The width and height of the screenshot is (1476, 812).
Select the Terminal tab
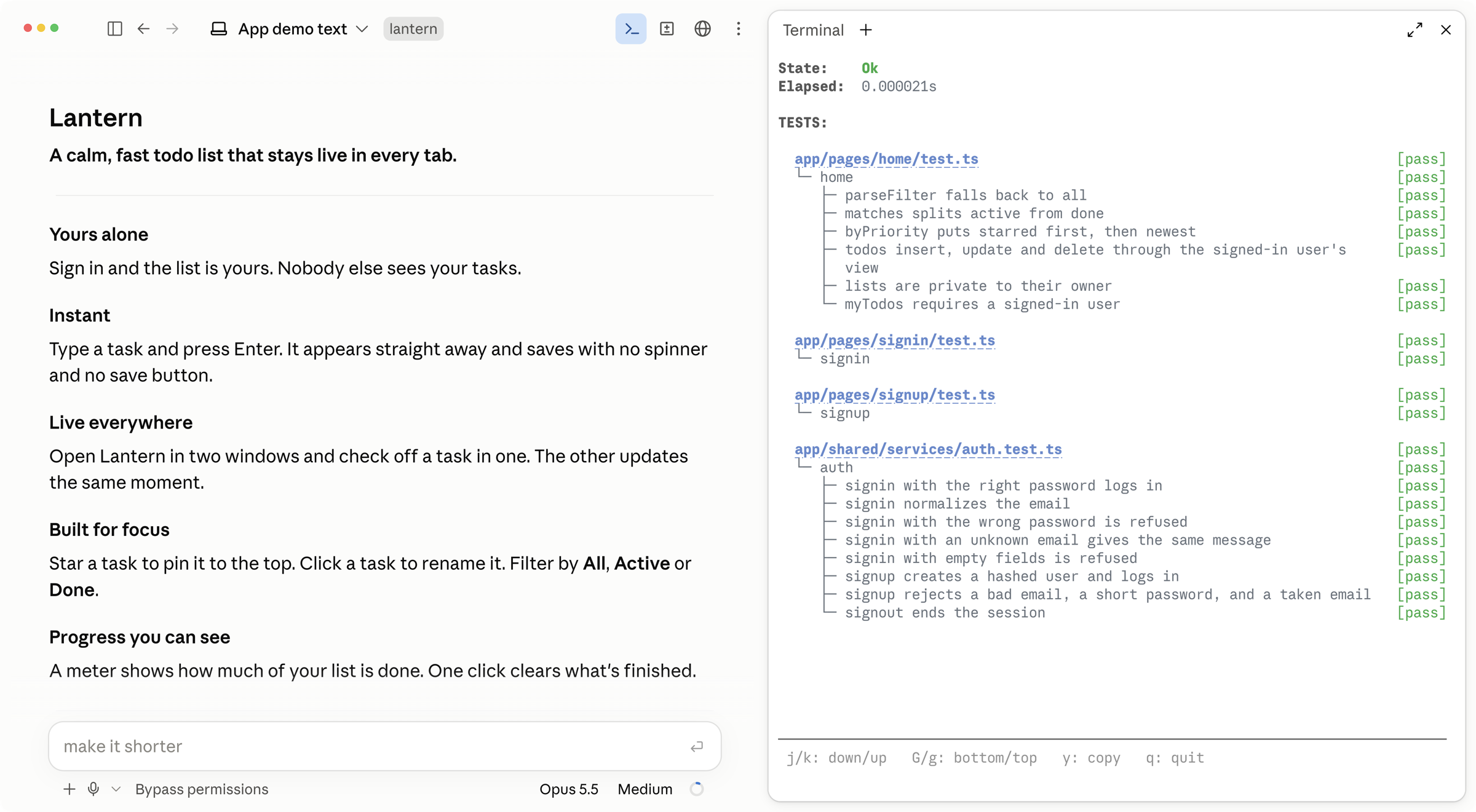pyautogui.click(x=813, y=30)
